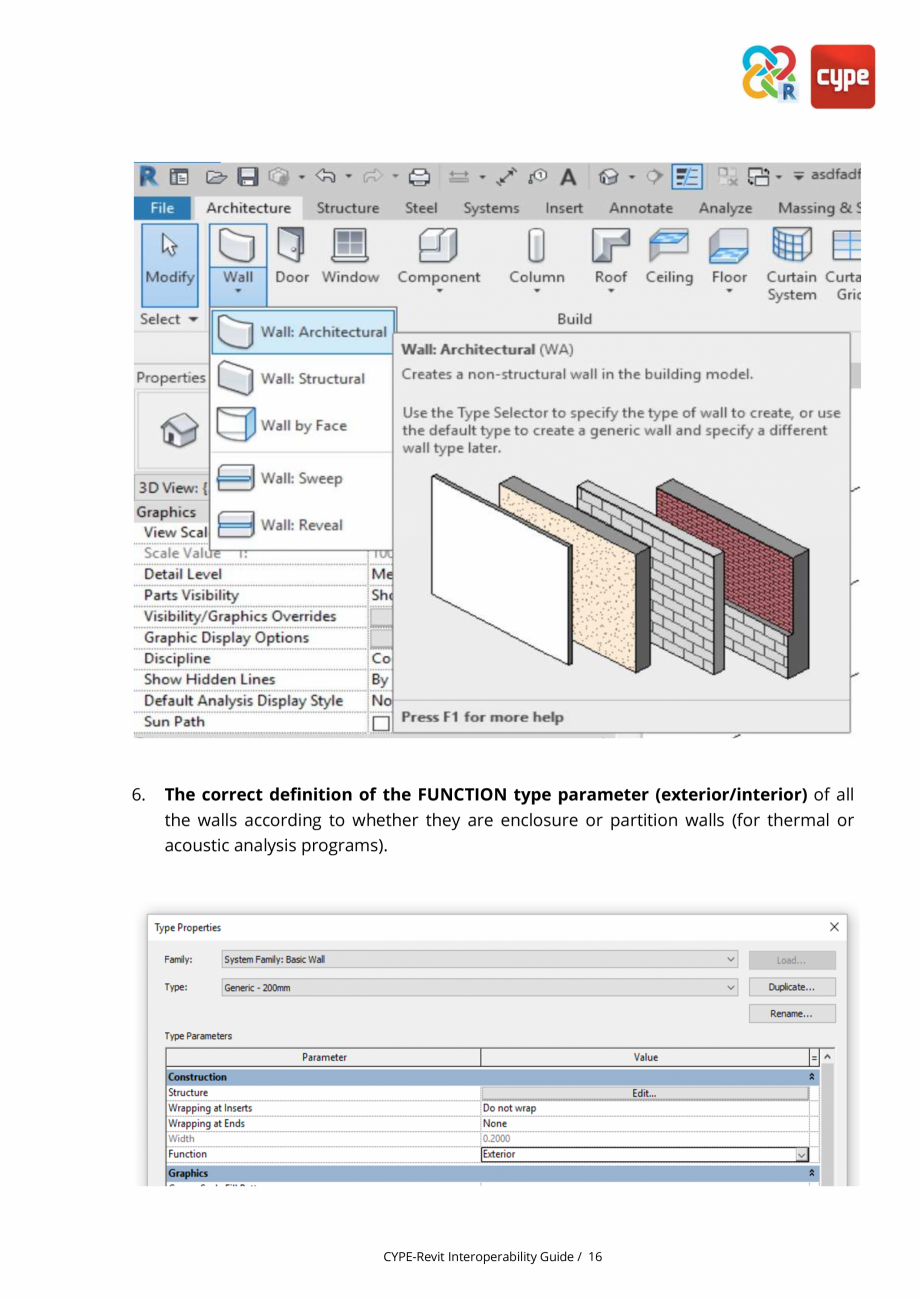Viewport: 920px width, 1300px height.
Task: Select the Modify tool
Action: coord(169,253)
